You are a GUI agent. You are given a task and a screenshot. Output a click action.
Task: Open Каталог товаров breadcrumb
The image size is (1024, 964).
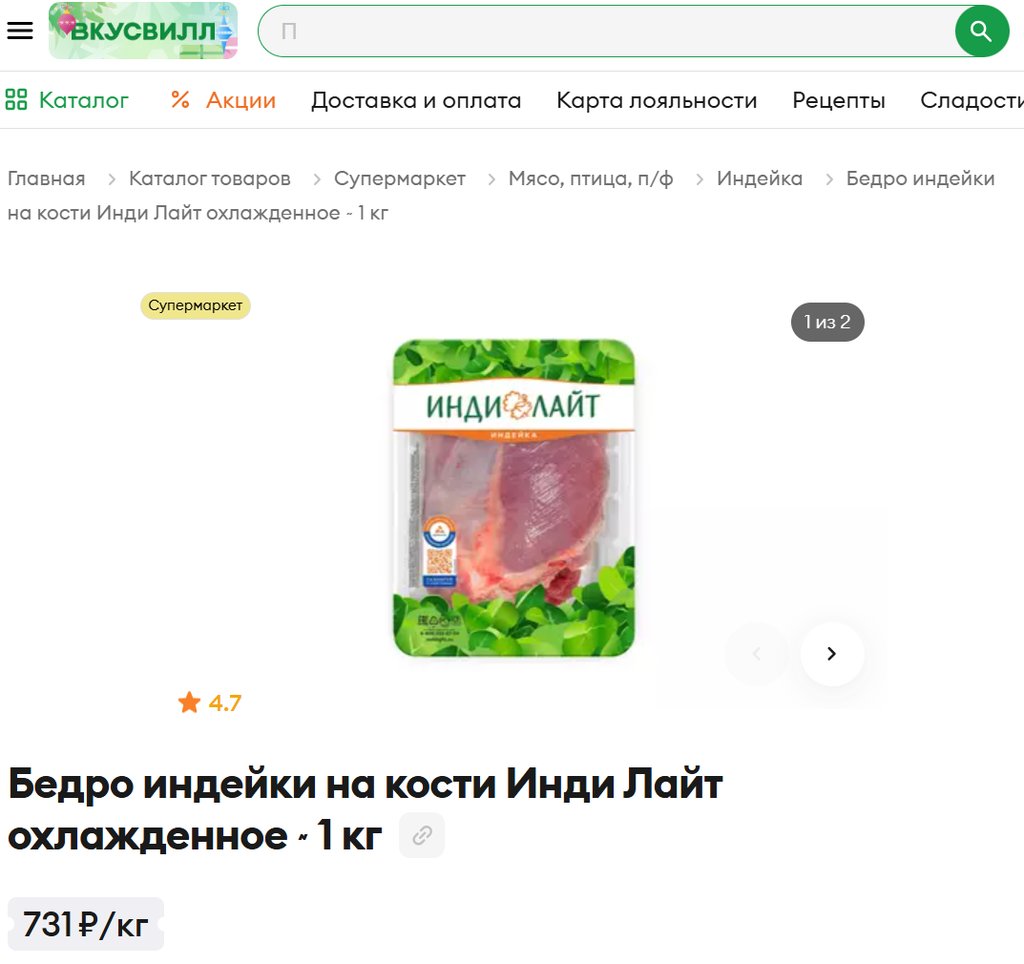tap(210, 178)
